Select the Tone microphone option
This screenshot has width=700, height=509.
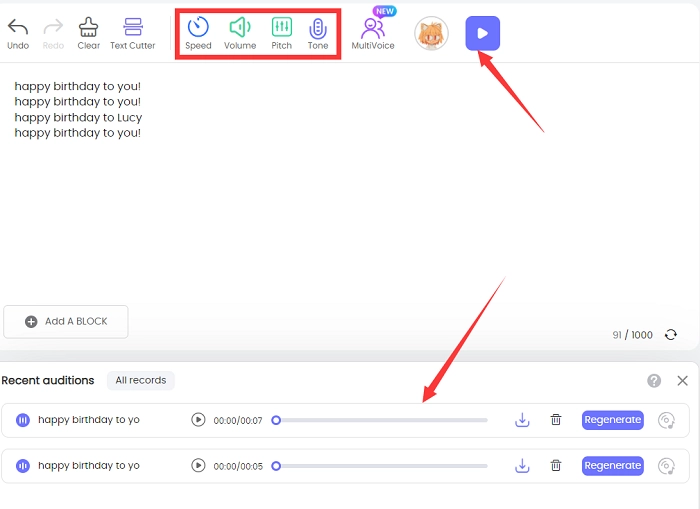[x=318, y=28]
